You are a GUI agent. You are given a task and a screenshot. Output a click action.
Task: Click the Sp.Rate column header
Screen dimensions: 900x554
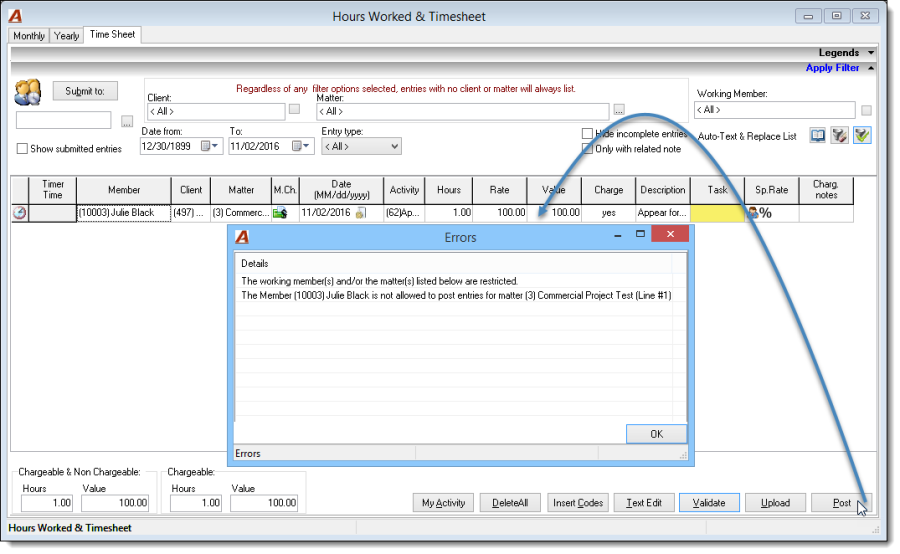click(x=771, y=190)
